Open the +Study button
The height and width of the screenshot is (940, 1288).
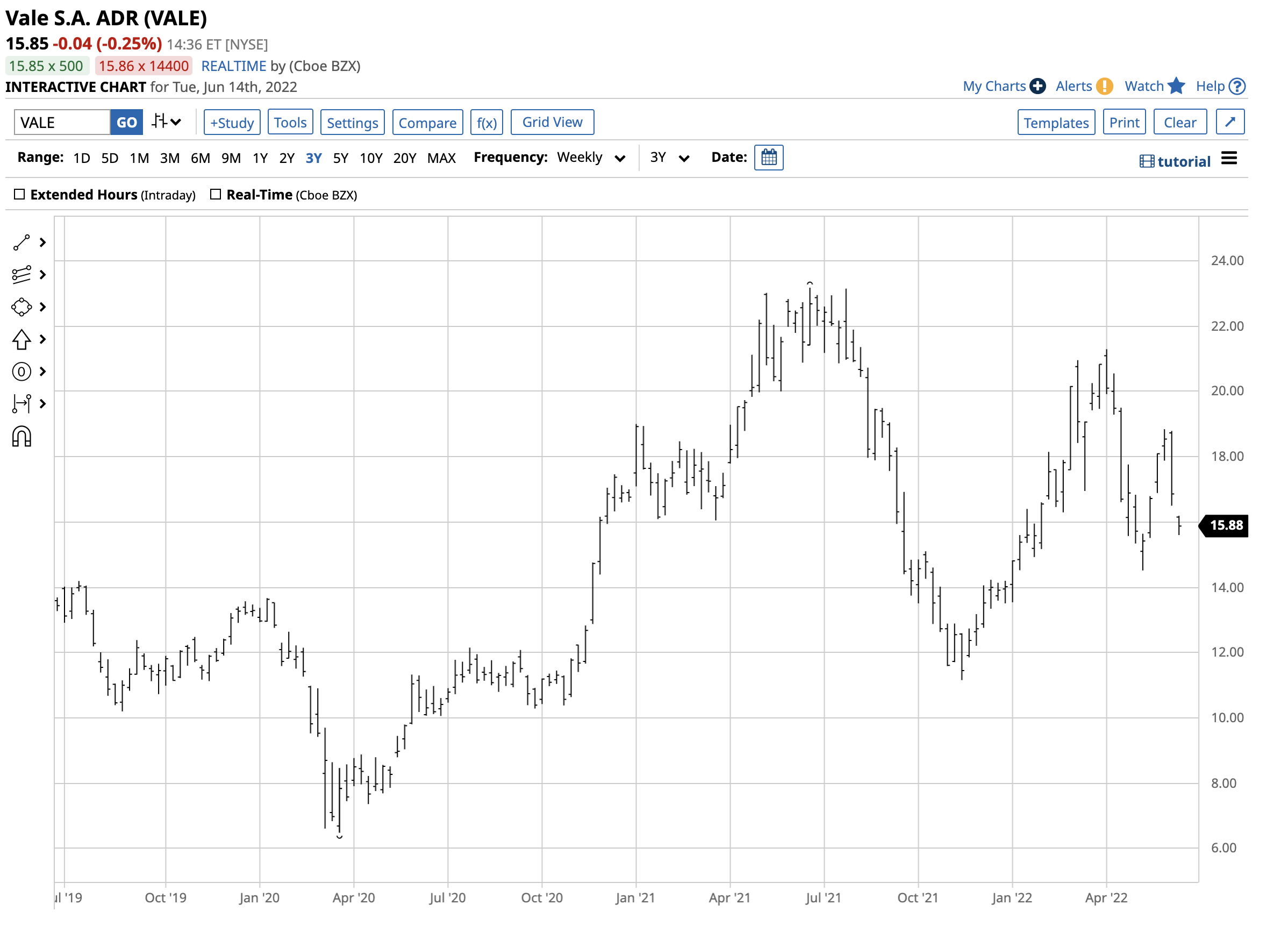(232, 122)
